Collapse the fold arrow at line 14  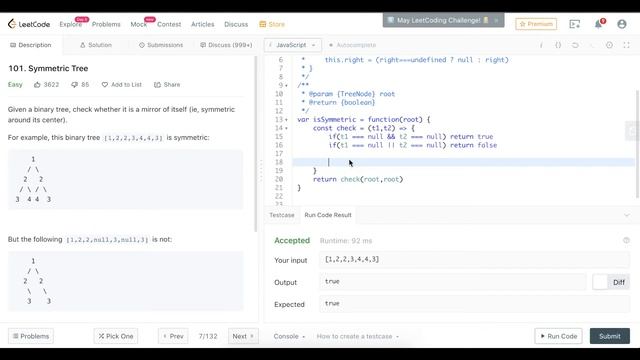(287, 128)
